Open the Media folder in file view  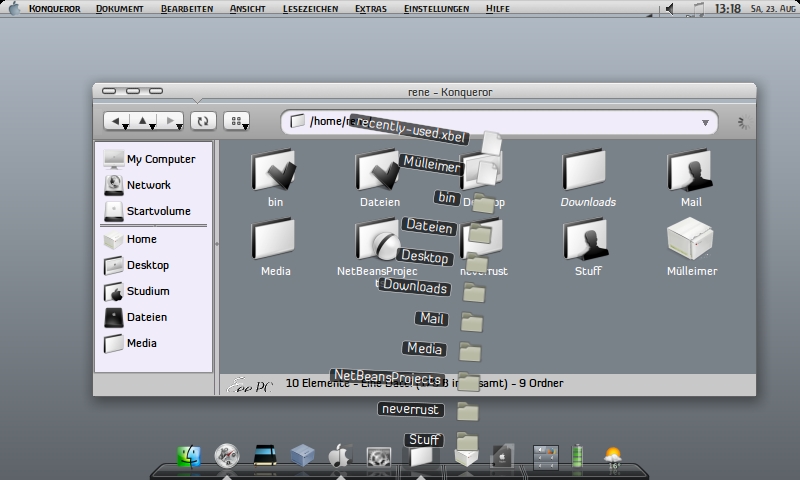click(x=275, y=247)
